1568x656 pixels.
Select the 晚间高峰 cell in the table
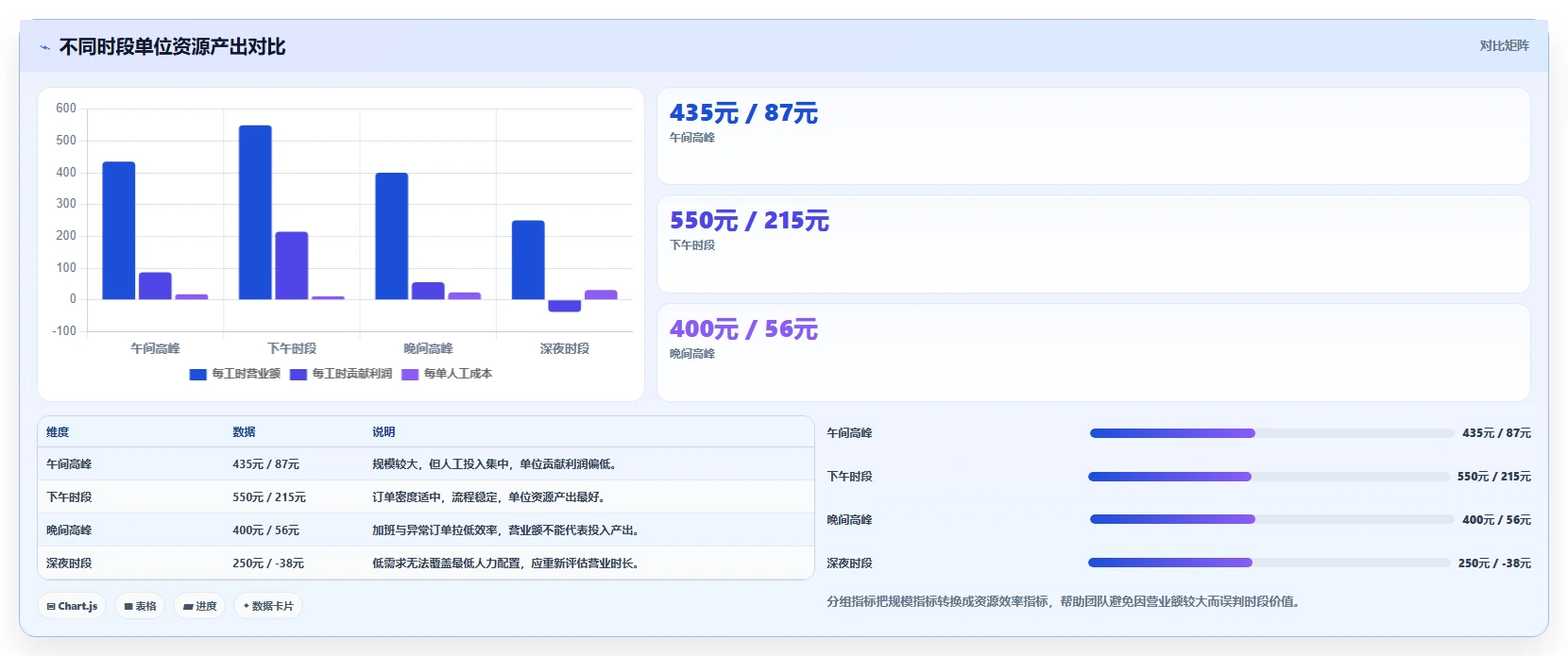click(69, 530)
